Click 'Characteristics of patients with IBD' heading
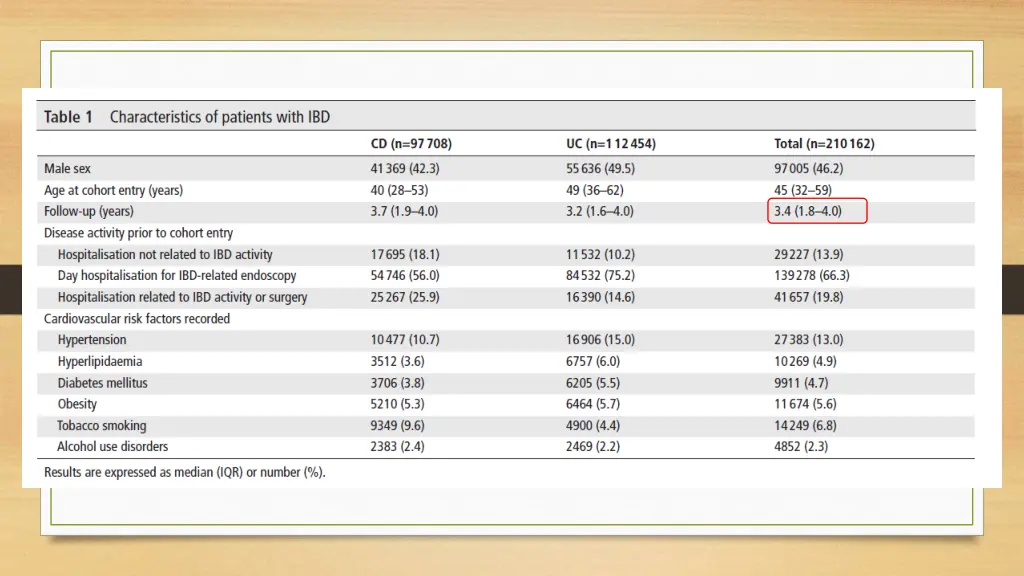Image resolution: width=1024 pixels, height=576 pixels. 219,117
